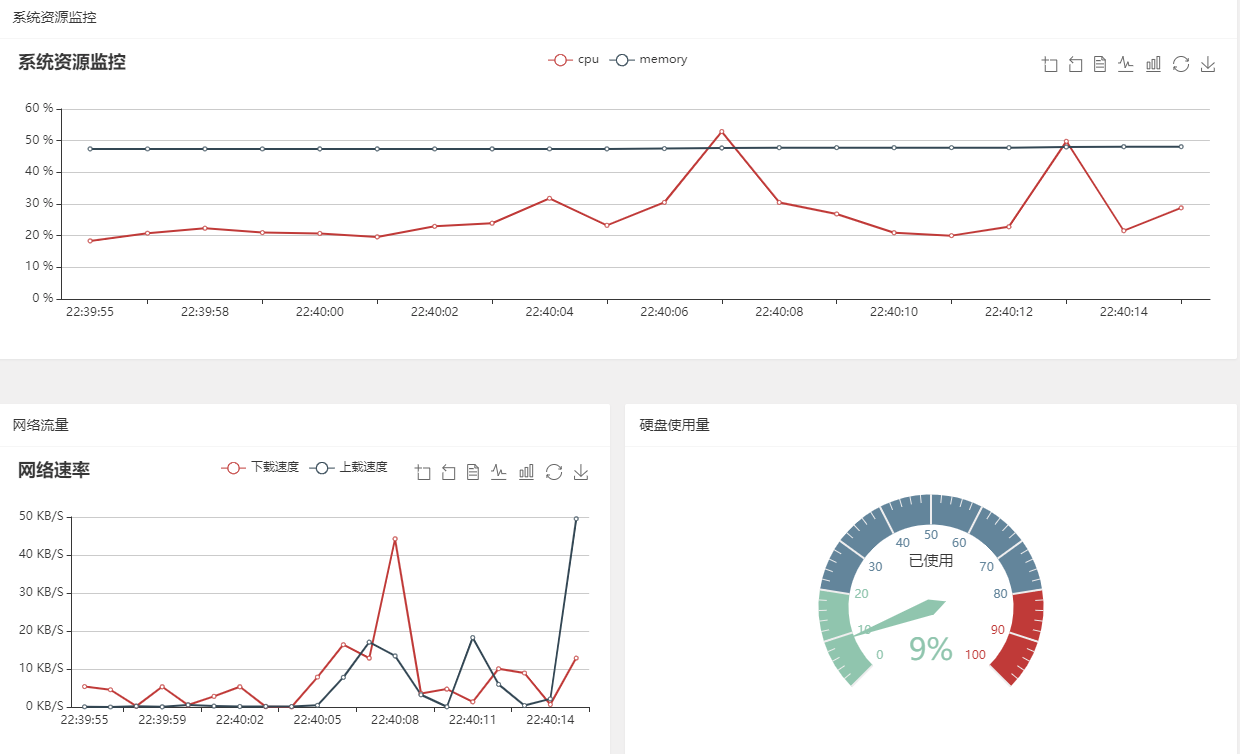Click the 网络流量 panel header
Screen dimensions: 1240x754
click(41, 425)
